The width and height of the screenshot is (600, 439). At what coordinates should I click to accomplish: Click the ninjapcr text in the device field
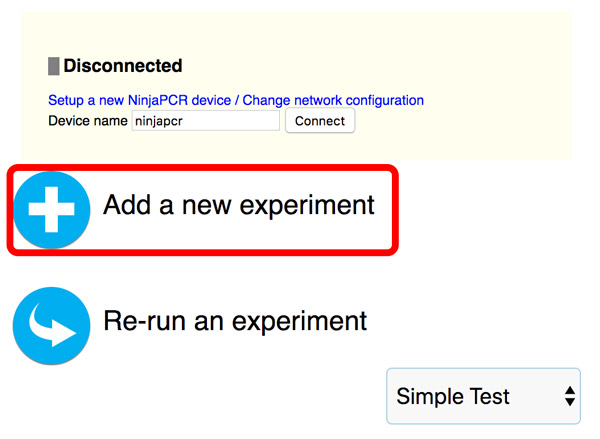[159, 121]
